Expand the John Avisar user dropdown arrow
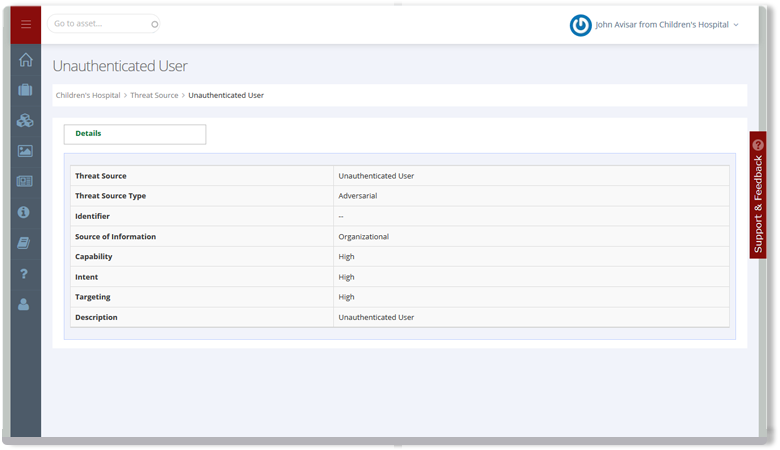 click(736, 25)
